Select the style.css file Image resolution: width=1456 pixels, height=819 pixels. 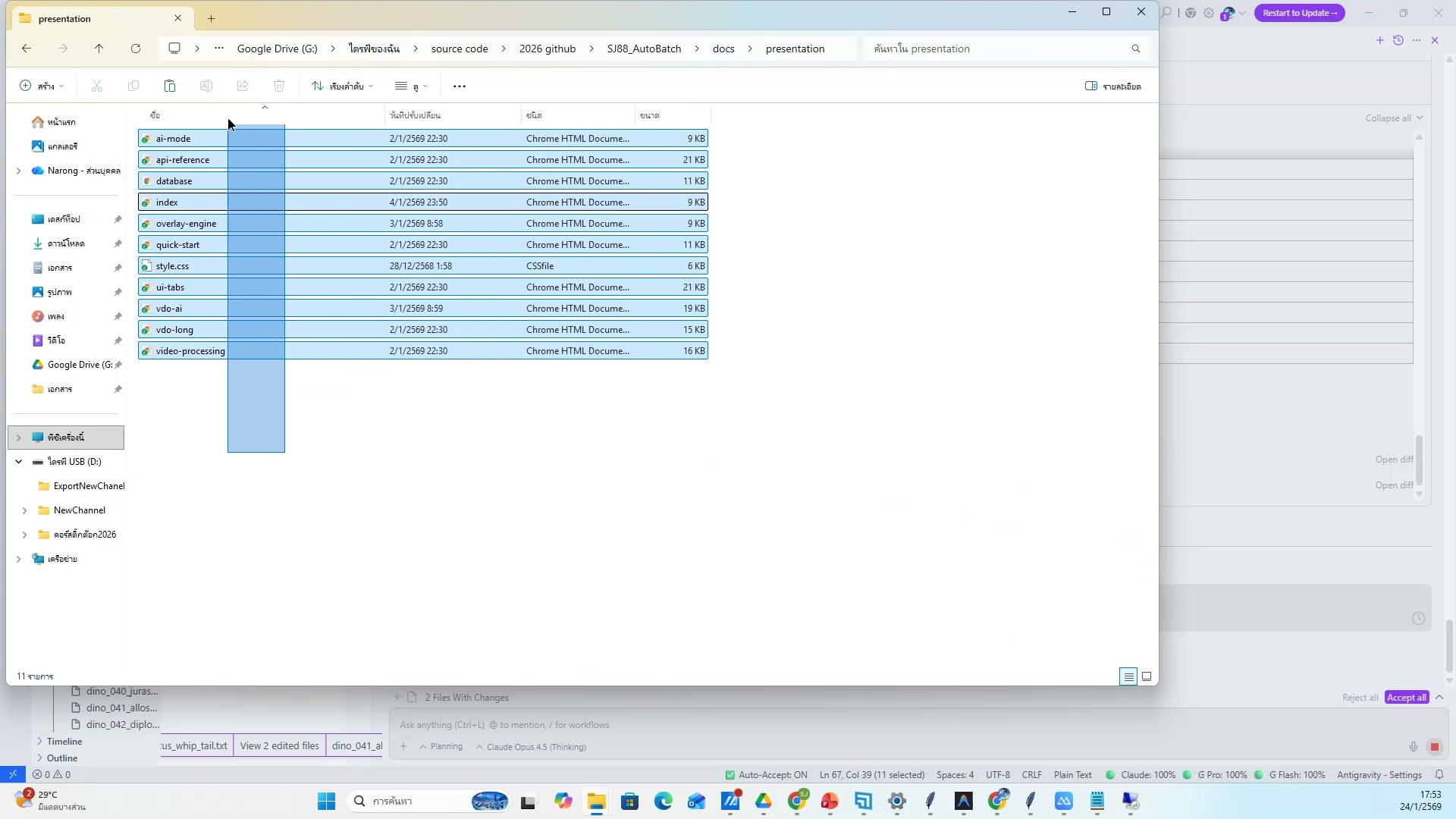(173, 266)
